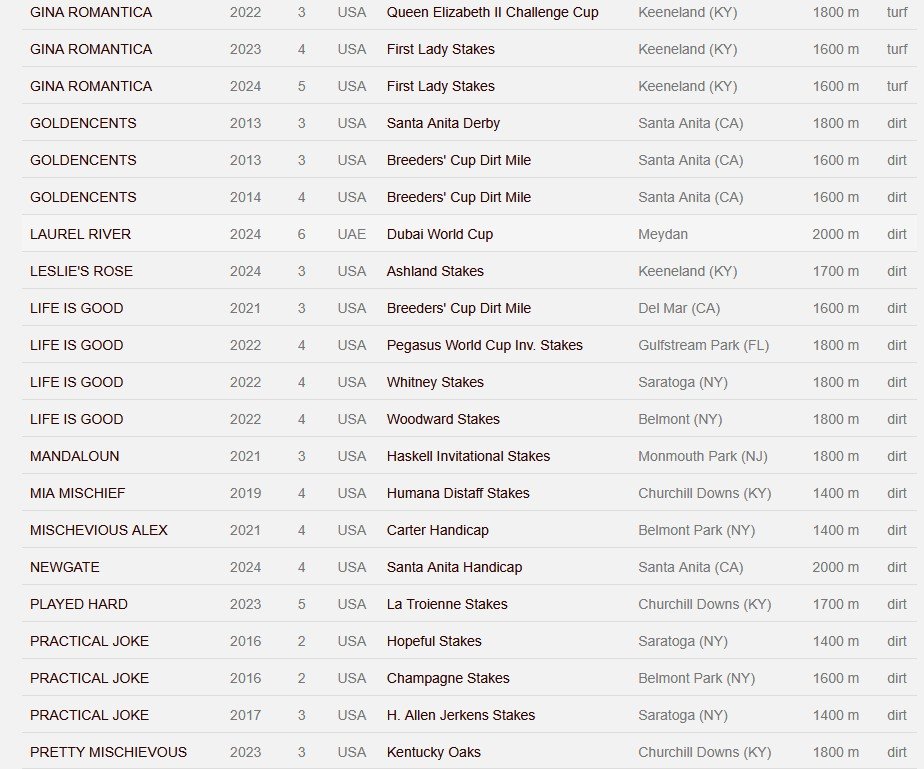Screen dimensions: 924x769
Task: Open PRETTY MISCHIEVOUS horse entry
Action: pos(108,753)
